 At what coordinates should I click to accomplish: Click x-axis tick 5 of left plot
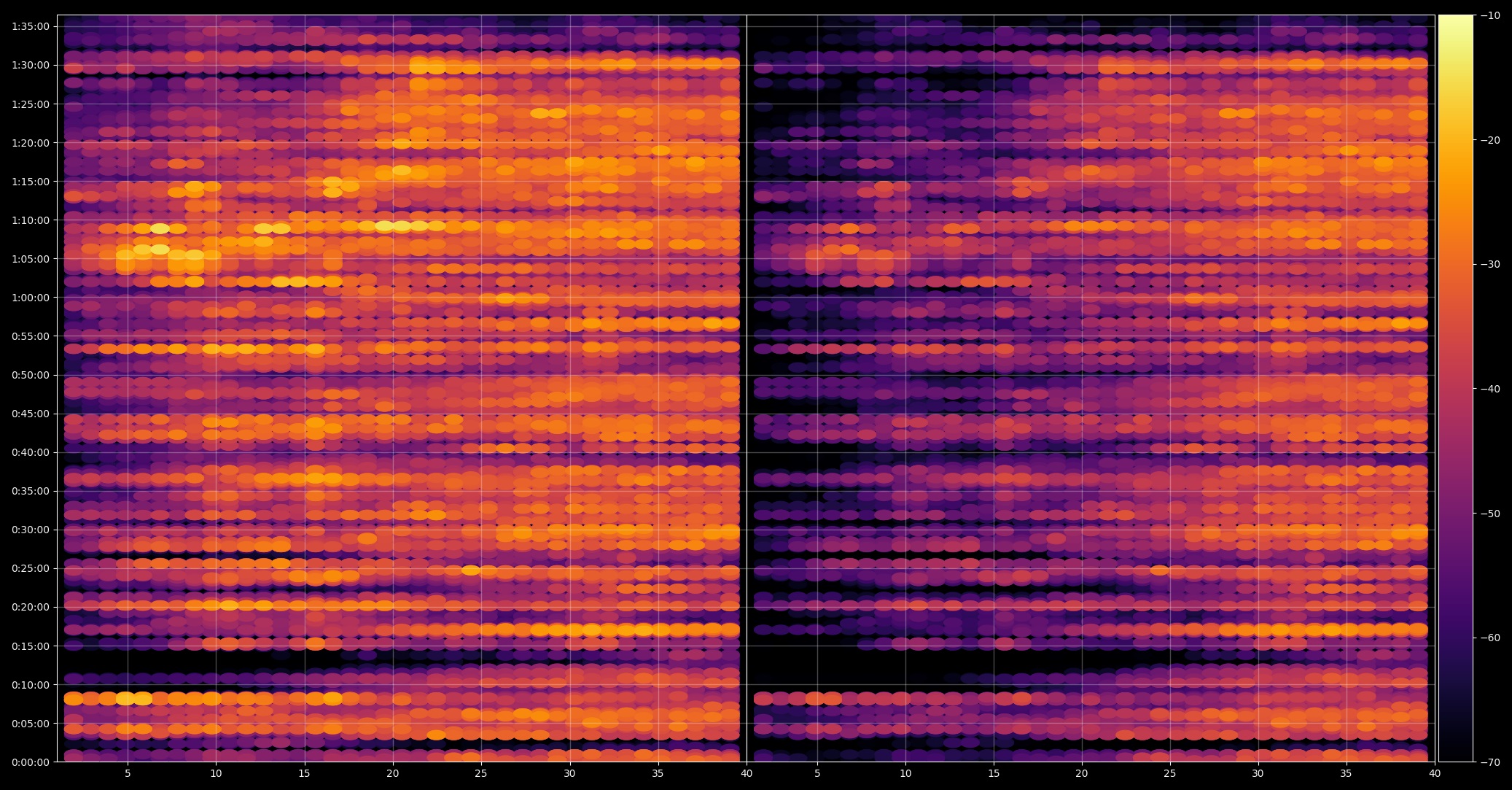(128, 773)
